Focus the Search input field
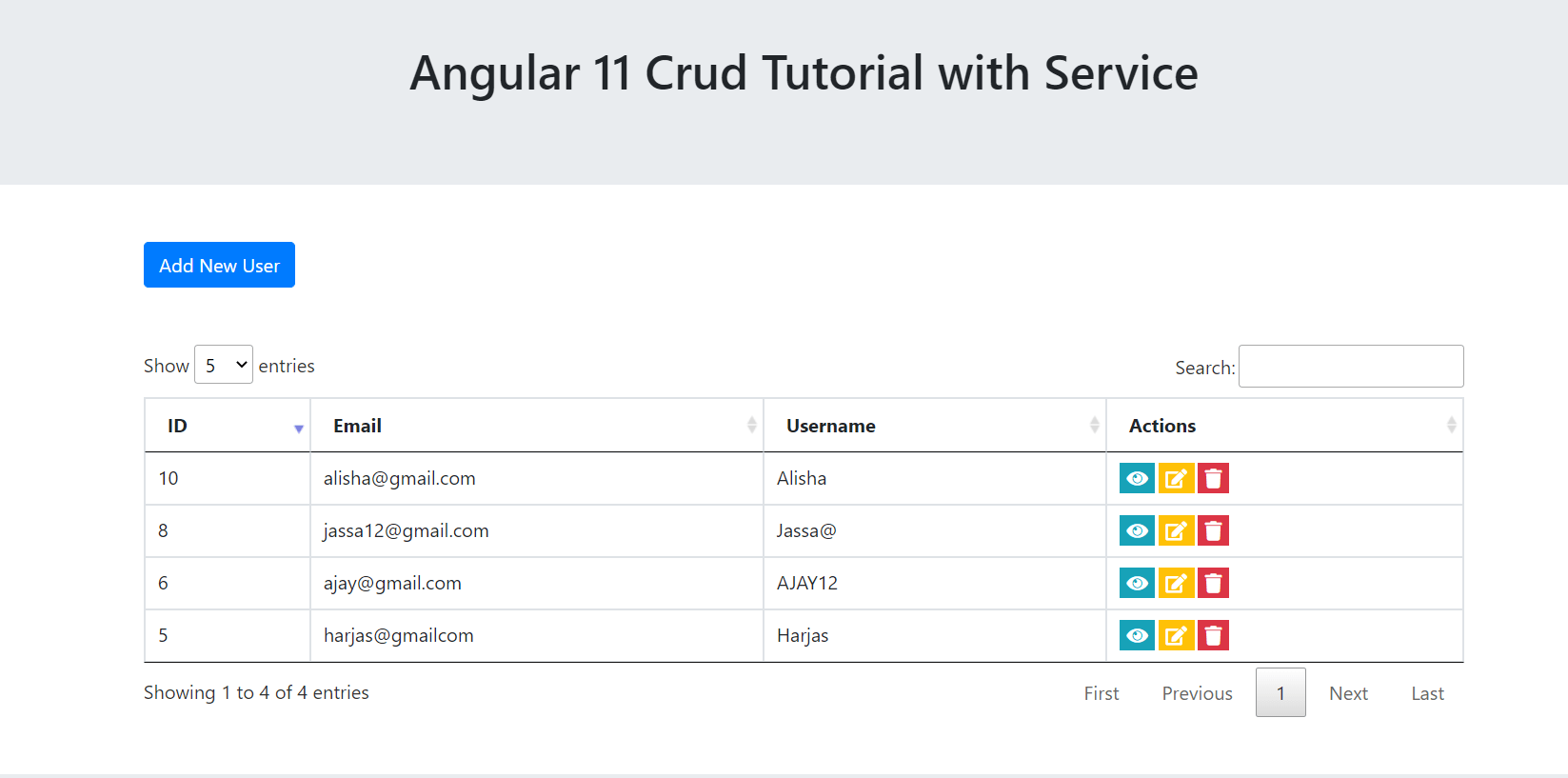This screenshot has width=1568, height=778. click(1350, 367)
